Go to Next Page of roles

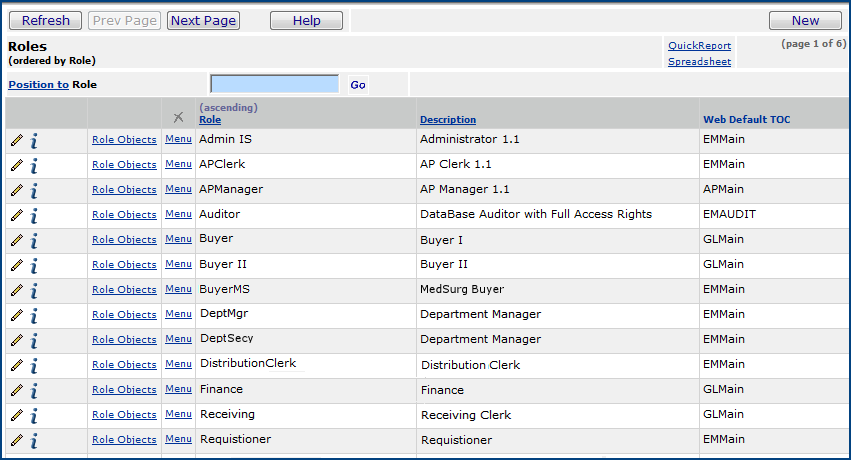(203, 21)
